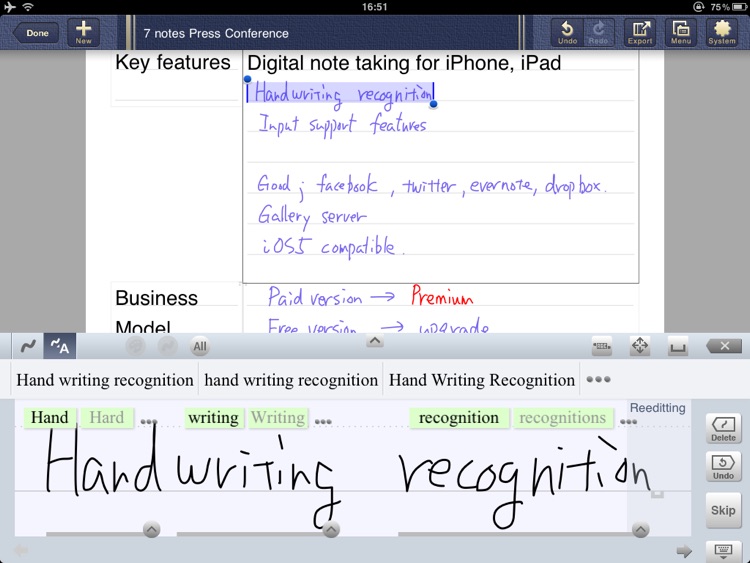Tap the '7 notes Press Conference' title
This screenshot has height=563, width=750.
pos(216,33)
